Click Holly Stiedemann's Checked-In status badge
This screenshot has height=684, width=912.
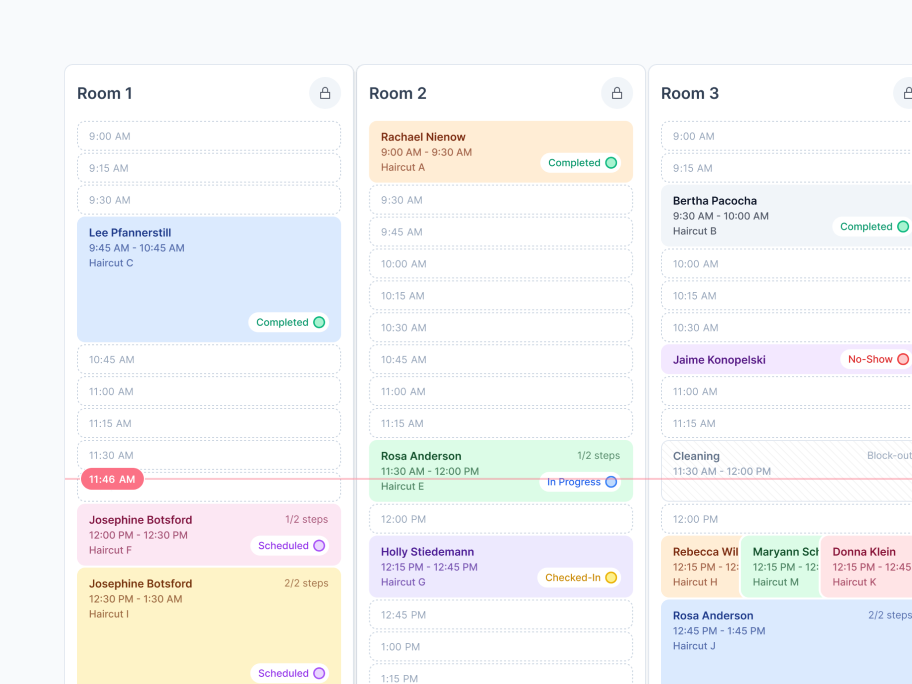tap(582, 578)
